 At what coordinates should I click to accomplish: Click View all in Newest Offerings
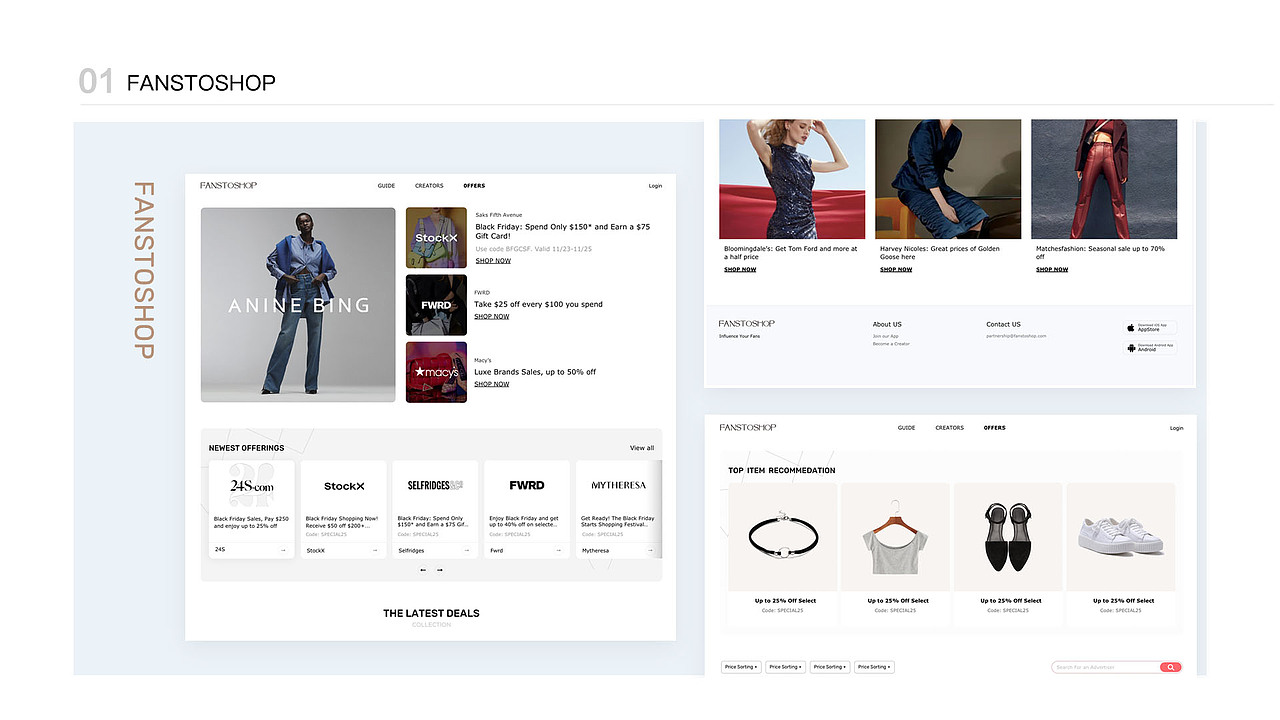(642, 448)
